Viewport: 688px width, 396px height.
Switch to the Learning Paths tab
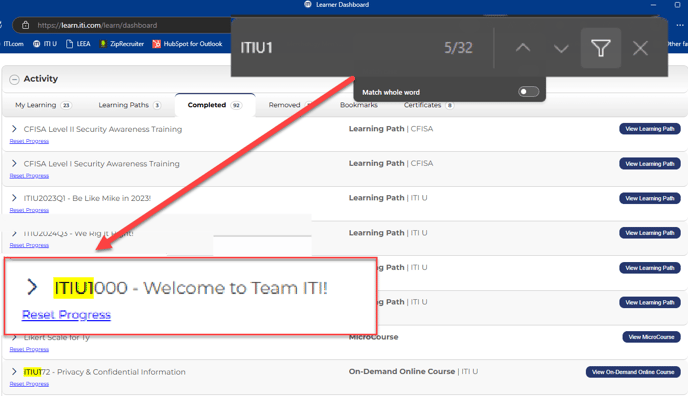(129, 105)
